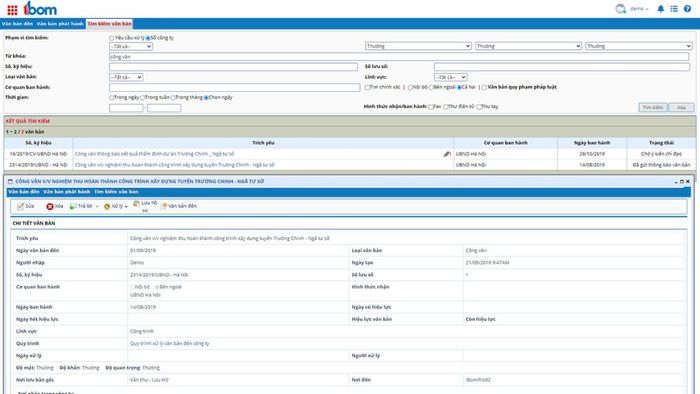Image resolution: width=700 pixels, height=394 pixels.
Task: Click the Trả lời reply icon
Action: 73,206
